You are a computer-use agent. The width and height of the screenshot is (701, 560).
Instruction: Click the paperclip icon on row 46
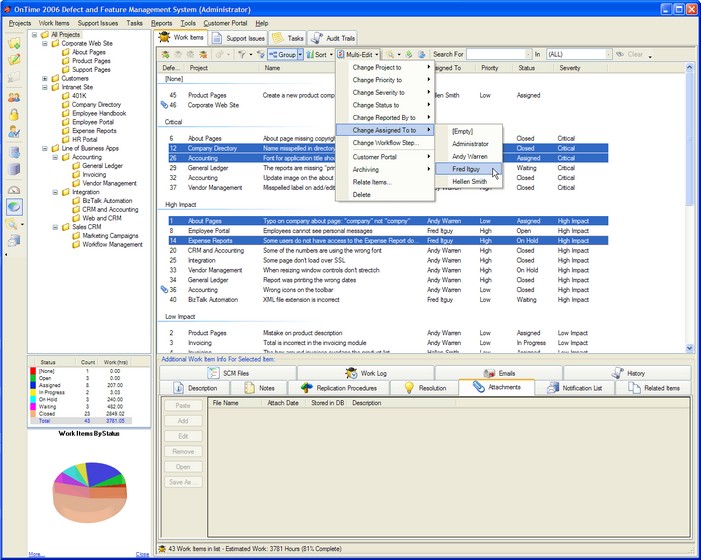pyautogui.click(x=164, y=105)
